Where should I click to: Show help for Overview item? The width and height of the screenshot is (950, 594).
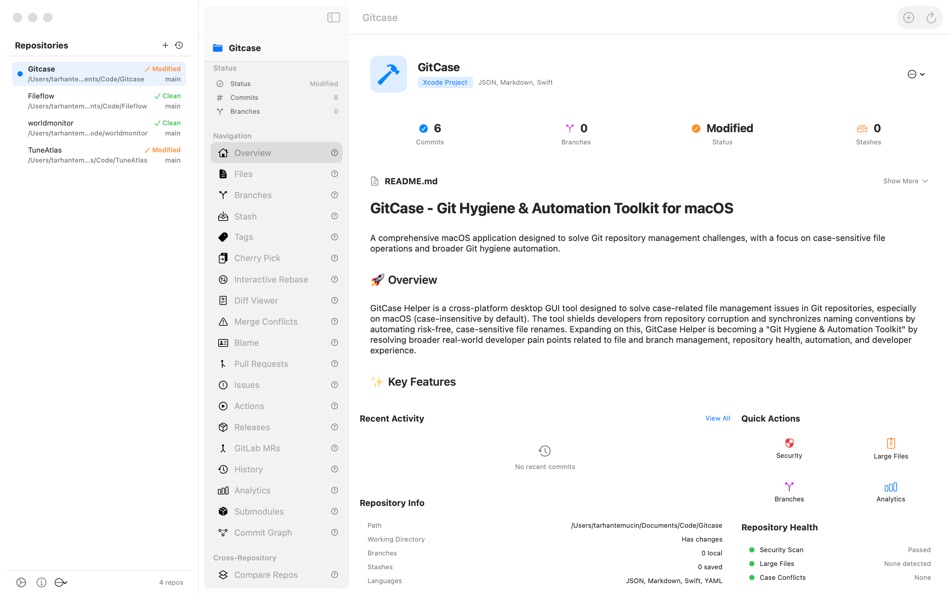[334, 153]
